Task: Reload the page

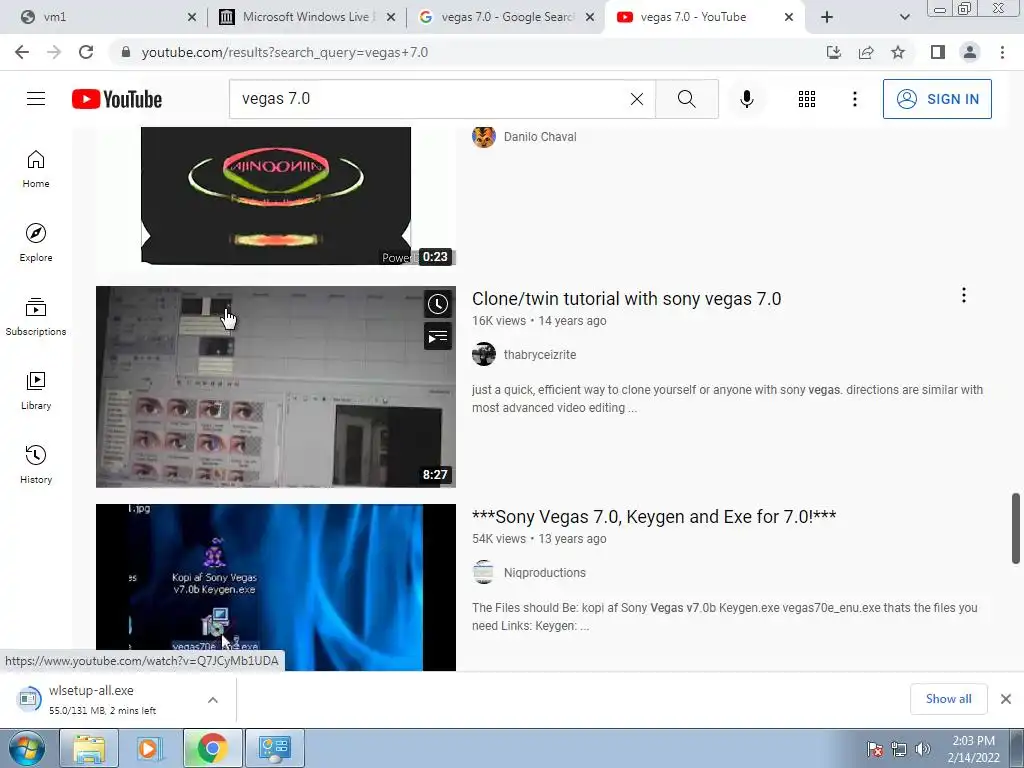Action: [86, 52]
